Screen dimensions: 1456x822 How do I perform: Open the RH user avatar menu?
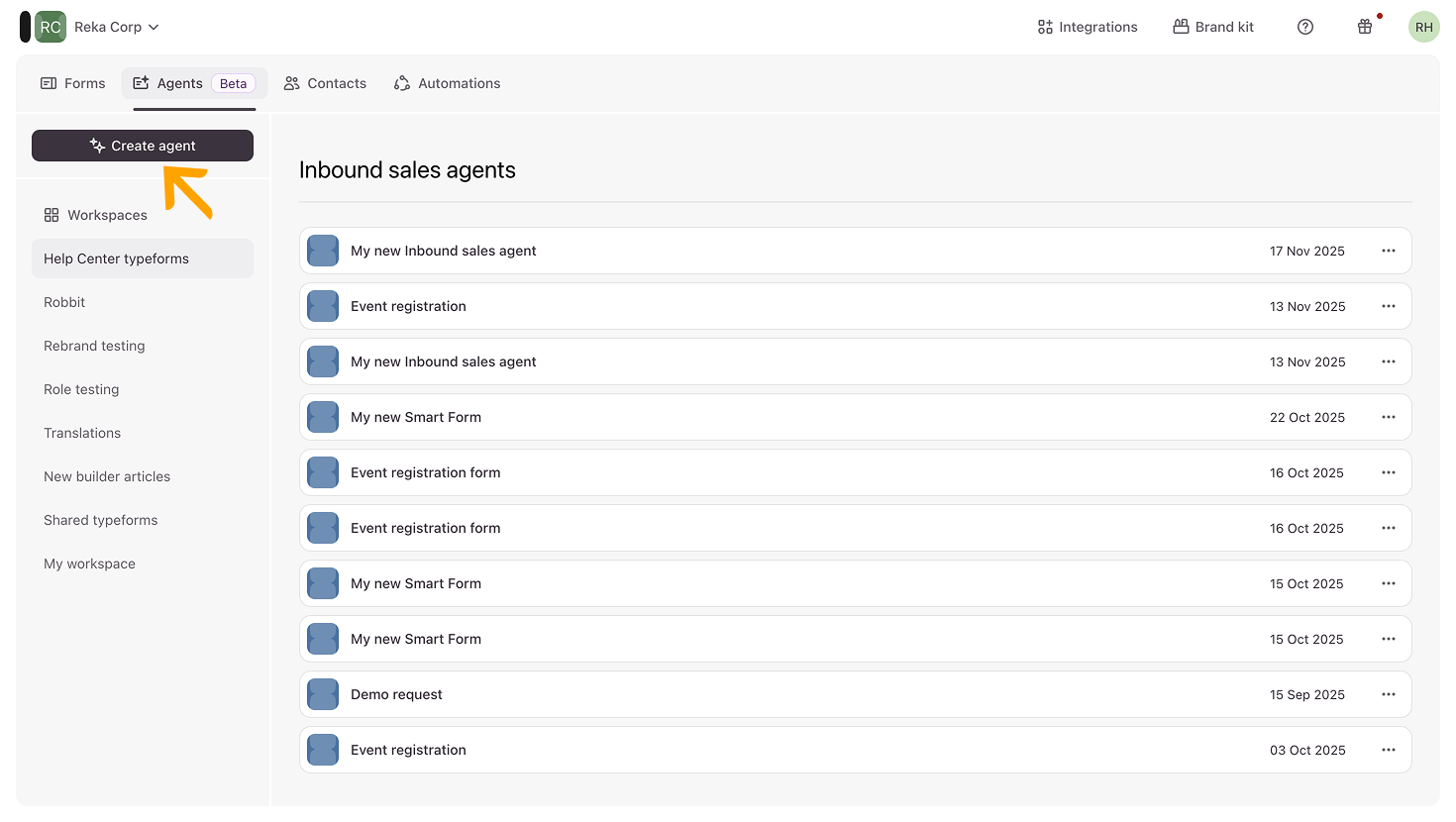[1423, 27]
